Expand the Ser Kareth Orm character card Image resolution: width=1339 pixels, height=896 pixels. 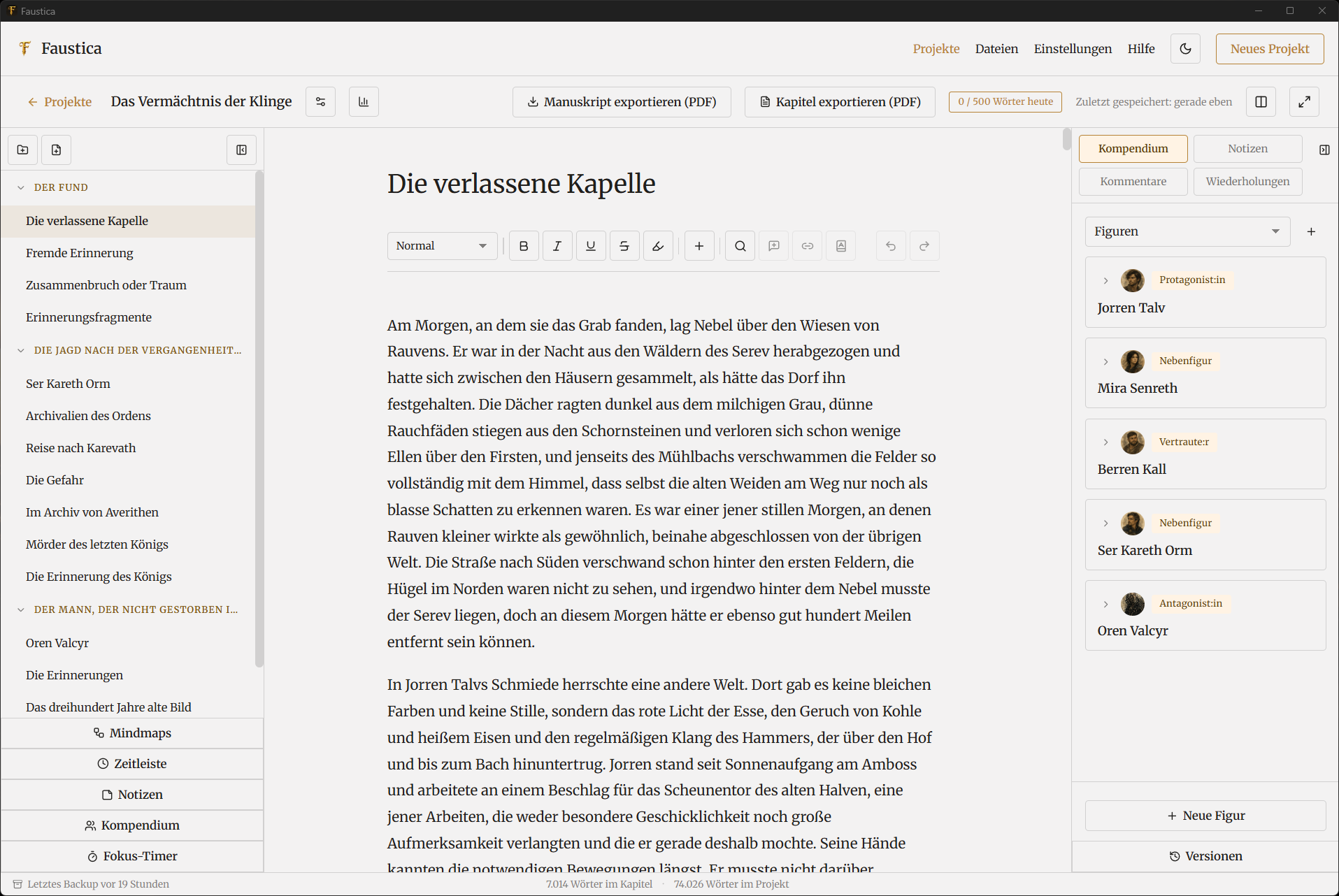(1105, 523)
